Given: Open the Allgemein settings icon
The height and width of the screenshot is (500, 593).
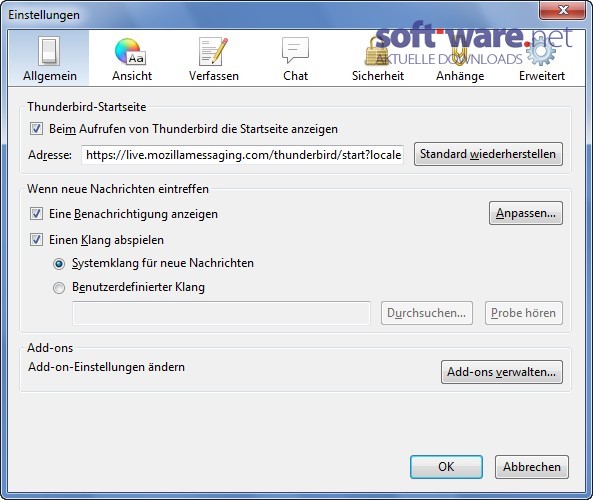Looking at the screenshot, I should (x=49, y=51).
